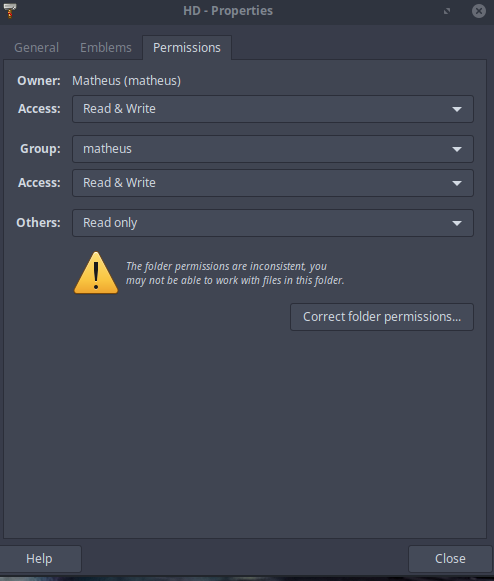Click the matheus group combo box
This screenshot has width=494, height=581.
[273, 149]
